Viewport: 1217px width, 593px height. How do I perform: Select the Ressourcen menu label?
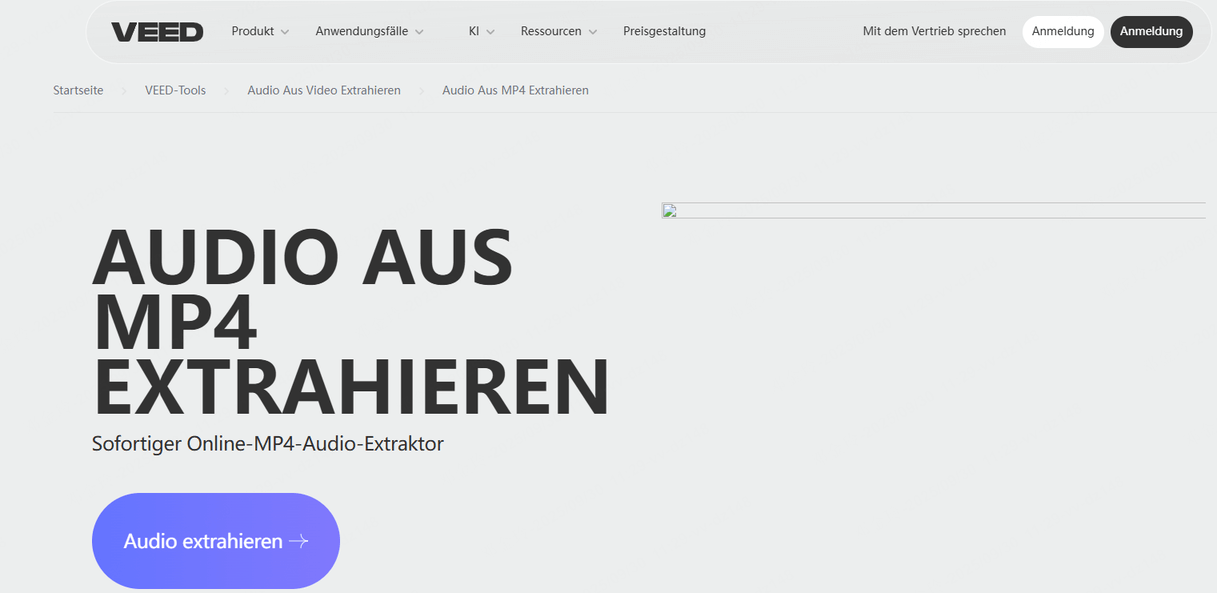[x=550, y=31]
